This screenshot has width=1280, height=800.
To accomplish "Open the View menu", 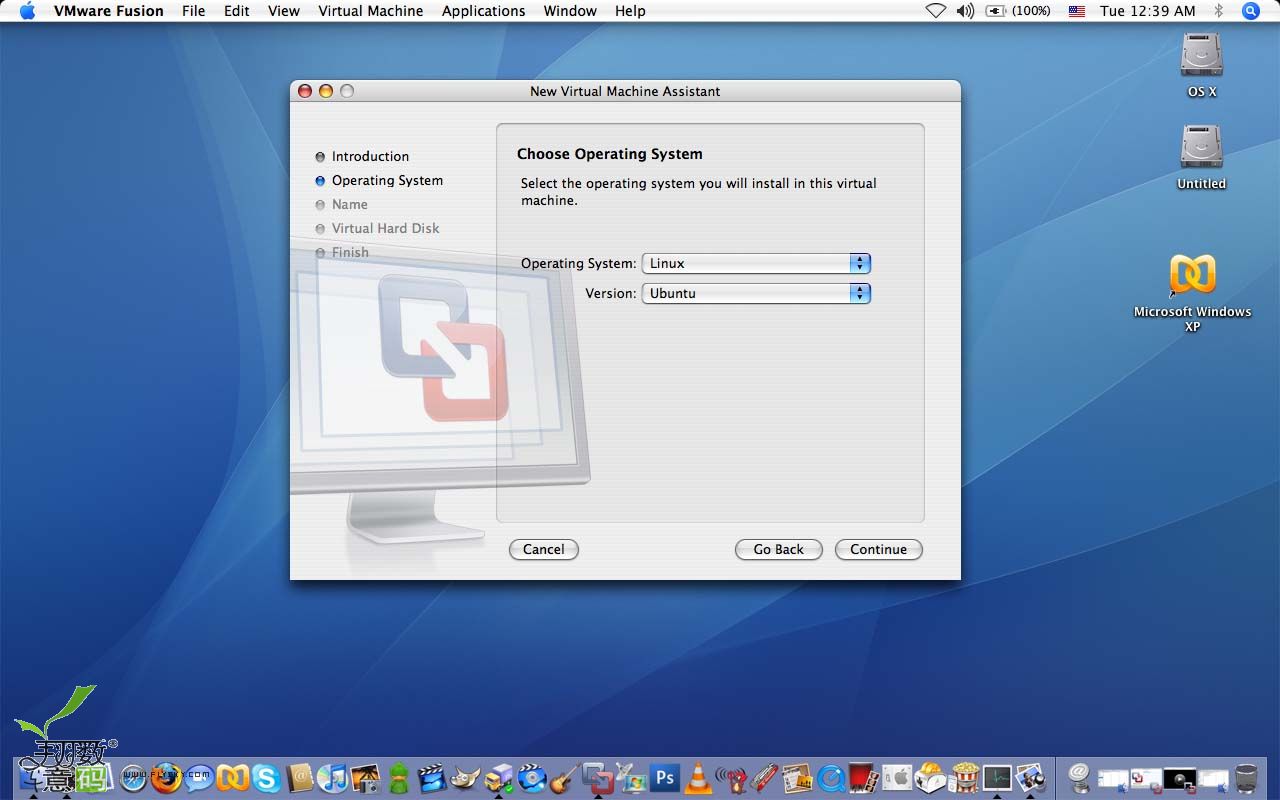I will [284, 11].
